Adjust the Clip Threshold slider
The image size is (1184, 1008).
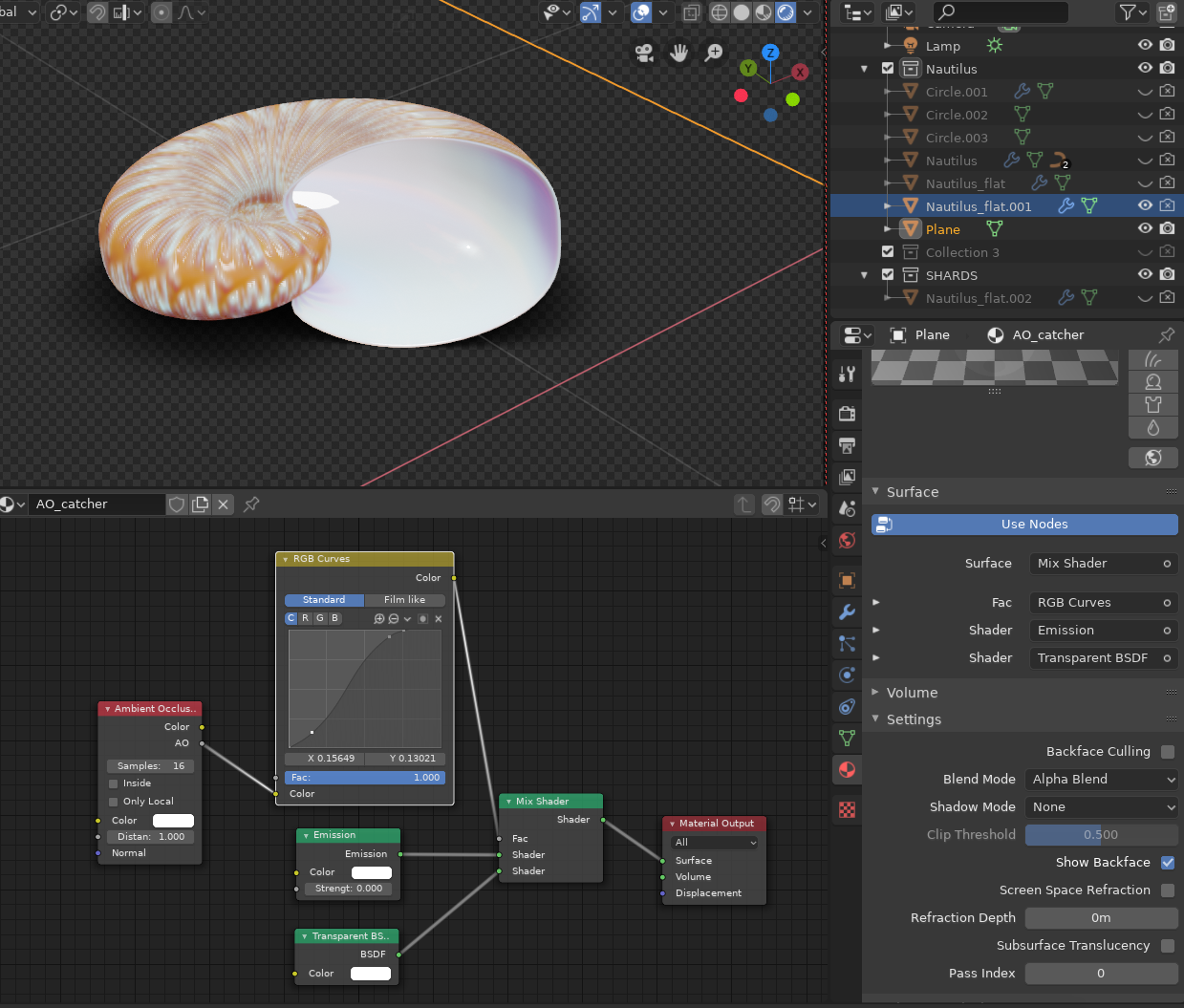(x=1102, y=835)
